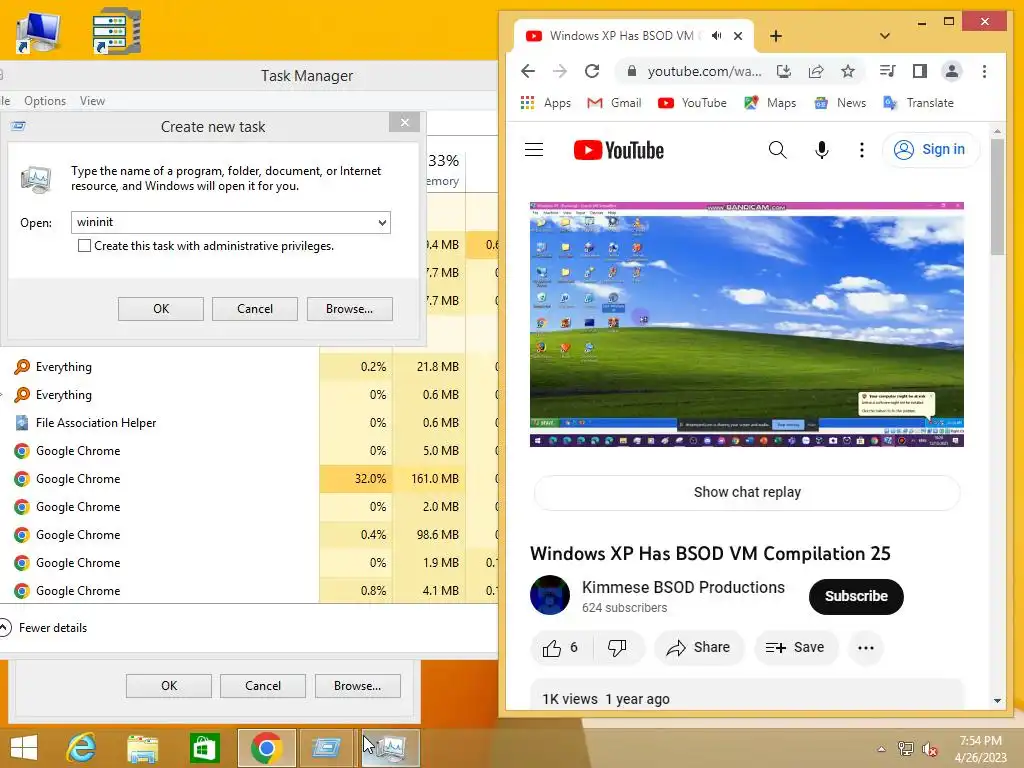Save the video to a playlist

coord(795,647)
